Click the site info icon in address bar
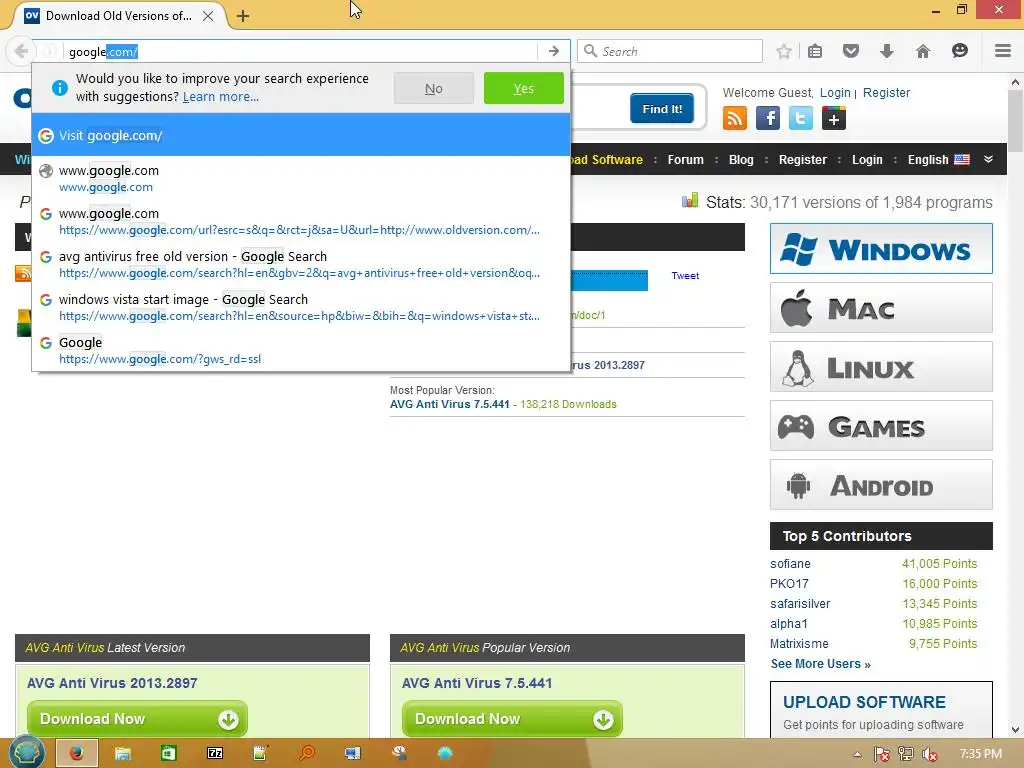The width and height of the screenshot is (1024, 768). click(x=50, y=51)
